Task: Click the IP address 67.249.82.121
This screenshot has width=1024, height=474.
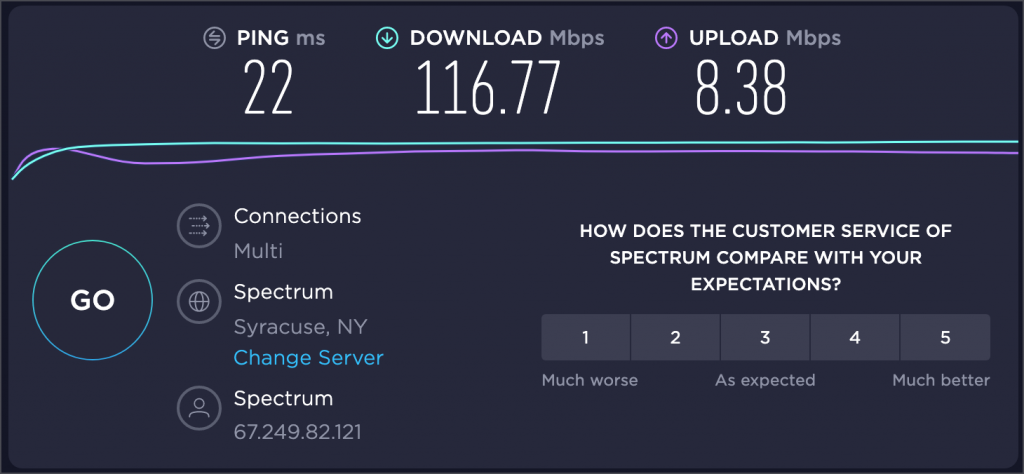Action: 297,433
